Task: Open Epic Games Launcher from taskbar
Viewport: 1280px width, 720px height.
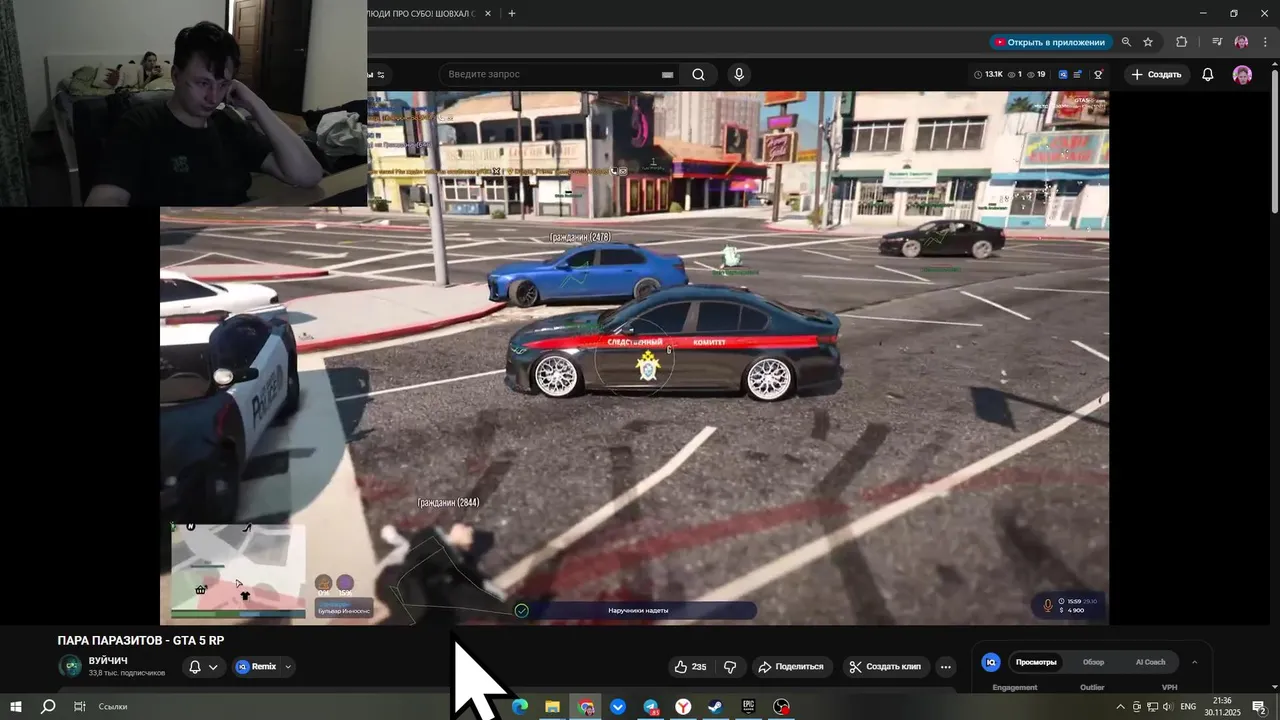Action: pos(748,707)
